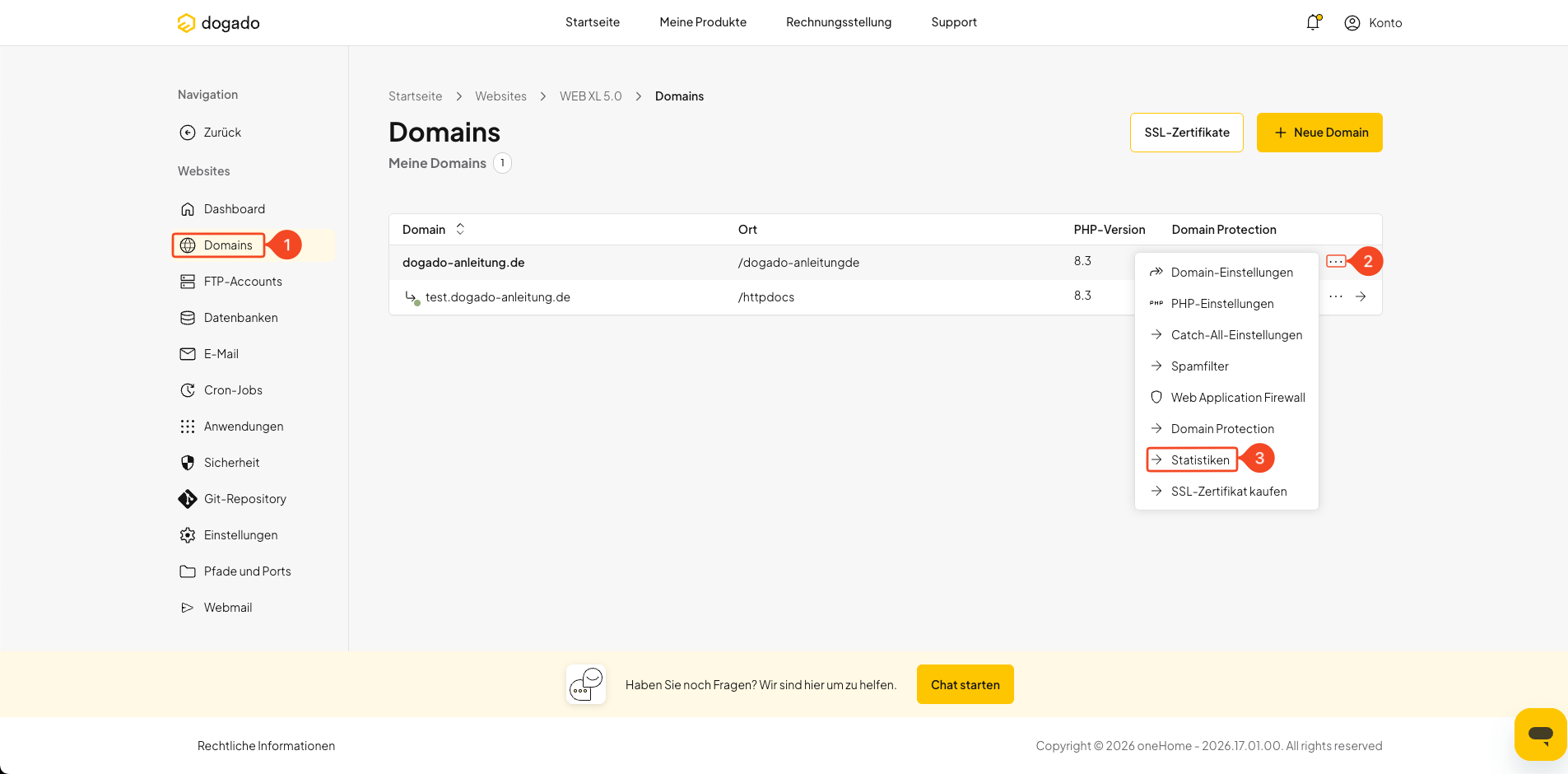Click the Cron-Jobs clock icon

click(x=188, y=390)
